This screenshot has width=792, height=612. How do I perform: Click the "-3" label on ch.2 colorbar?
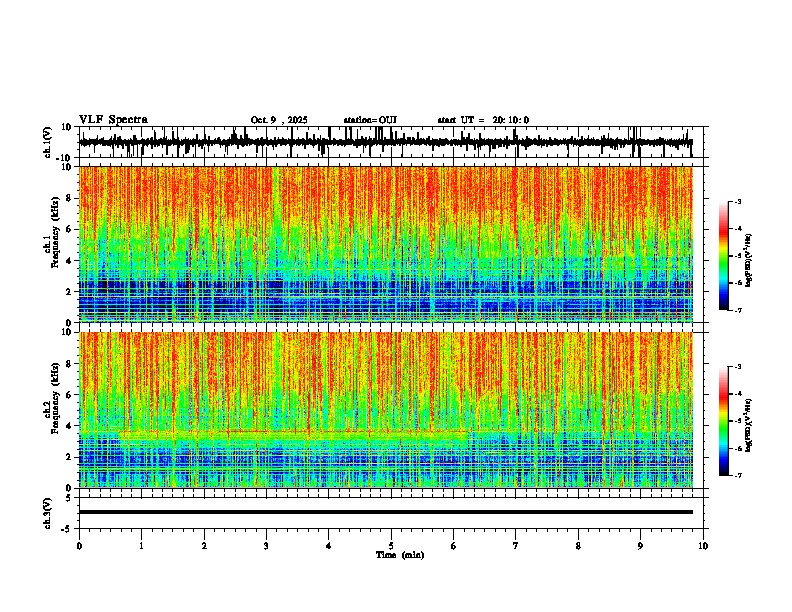click(x=738, y=367)
